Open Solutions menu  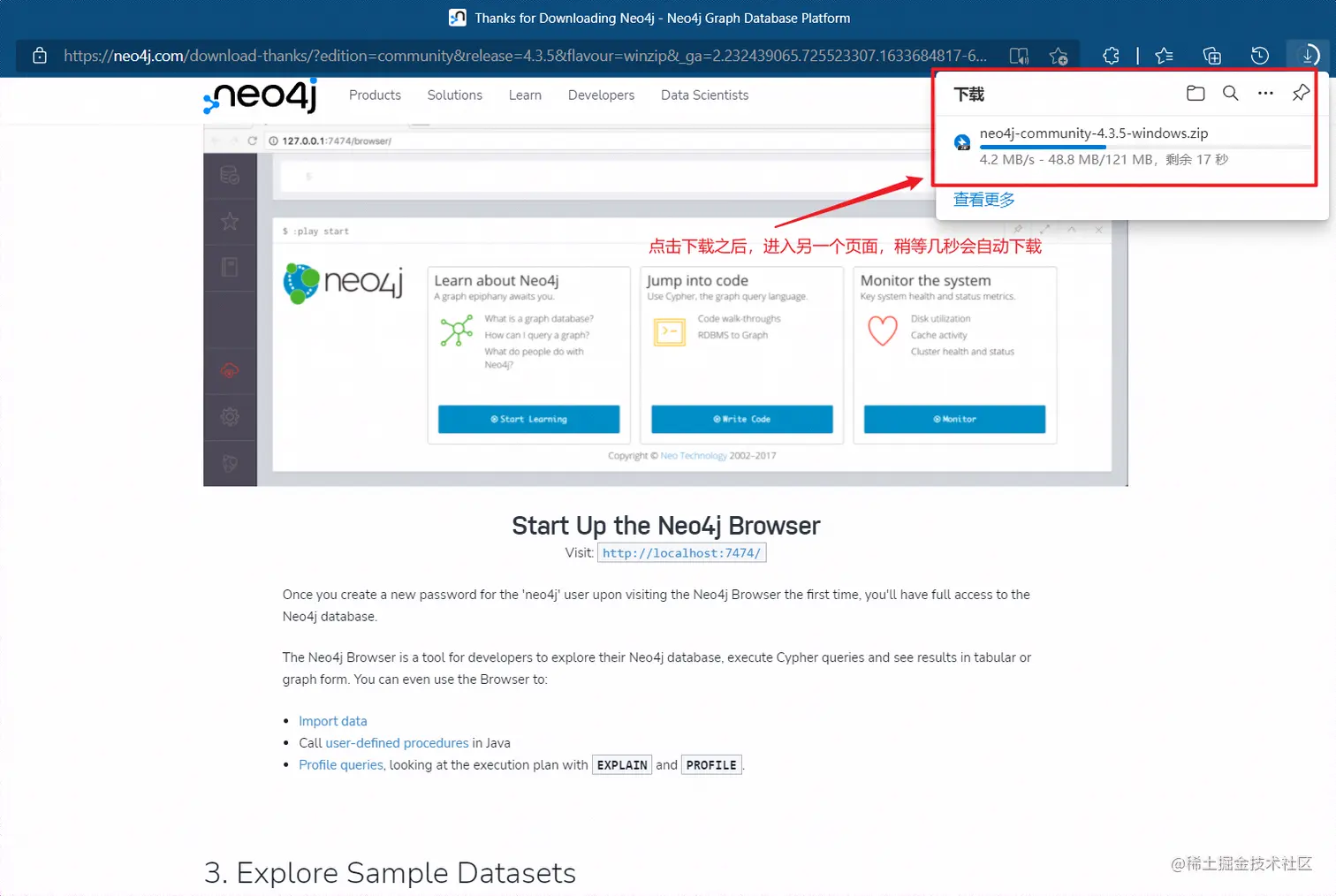455,95
